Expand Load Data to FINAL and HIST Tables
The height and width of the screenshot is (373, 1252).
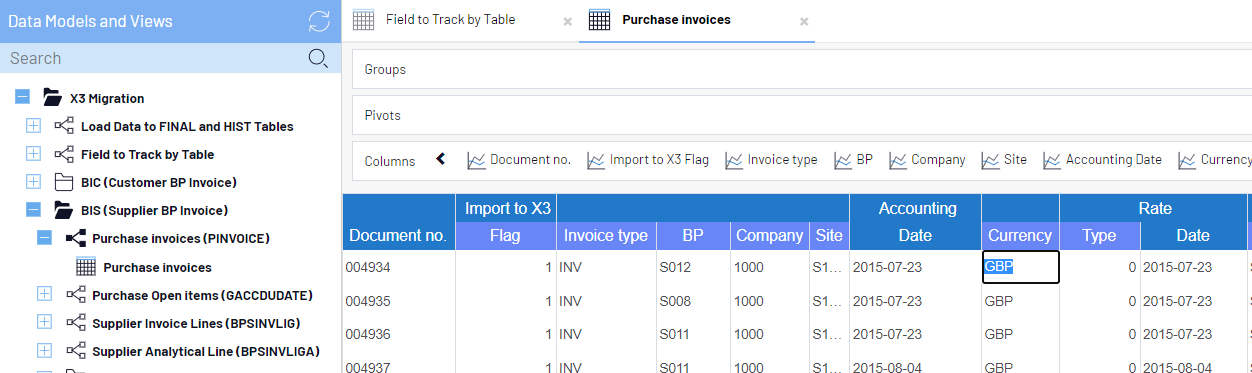click(x=33, y=126)
